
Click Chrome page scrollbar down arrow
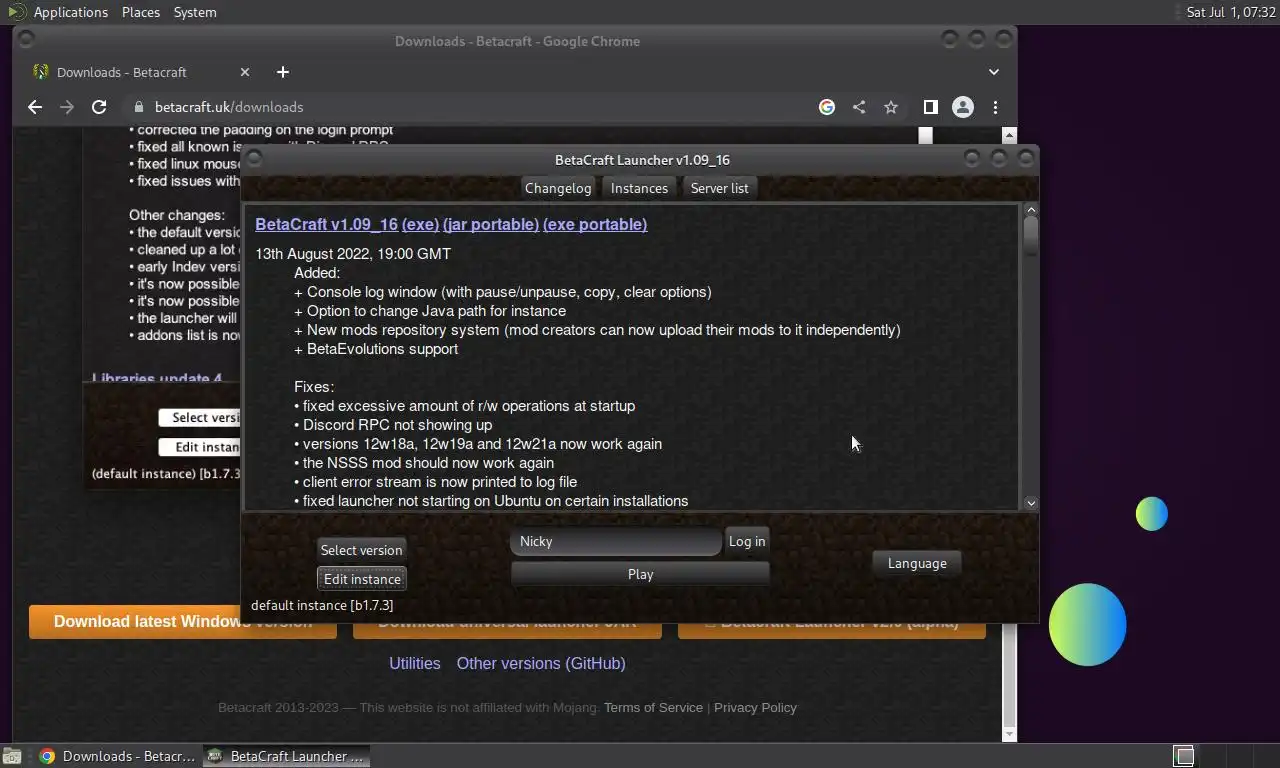pyautogui.click(x=1009, y=734)
